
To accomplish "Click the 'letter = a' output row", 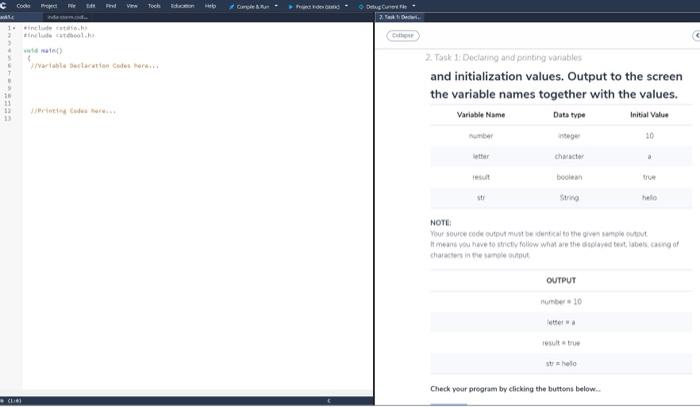I will pyautogui.click(x=561, y=322).
